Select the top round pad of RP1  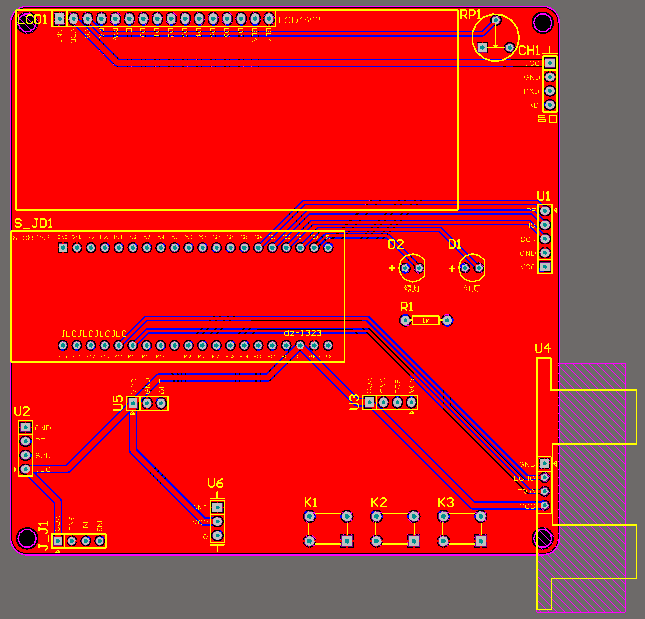pyautogui.click(x=496, y=20)
